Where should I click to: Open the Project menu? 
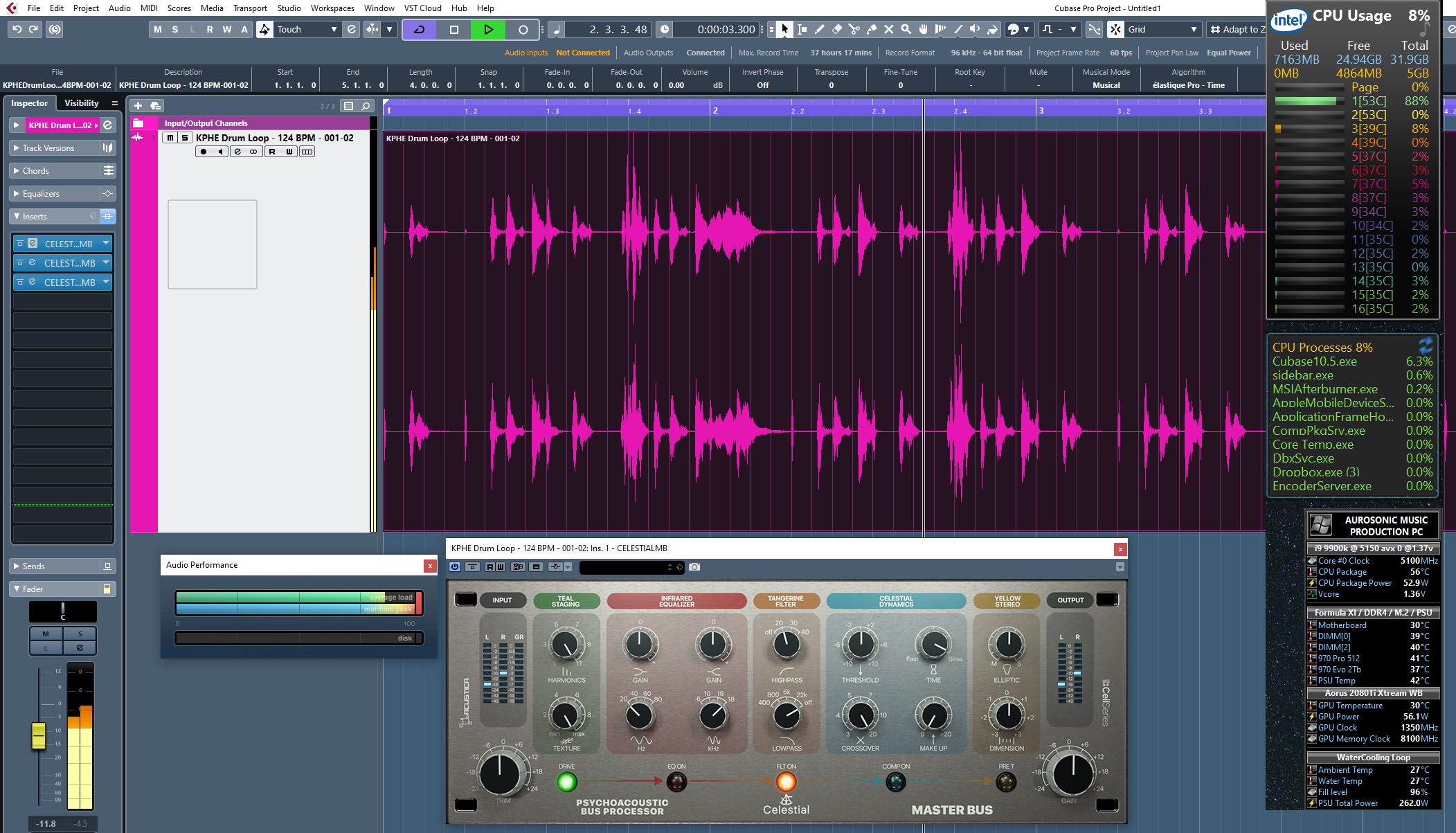86,8
